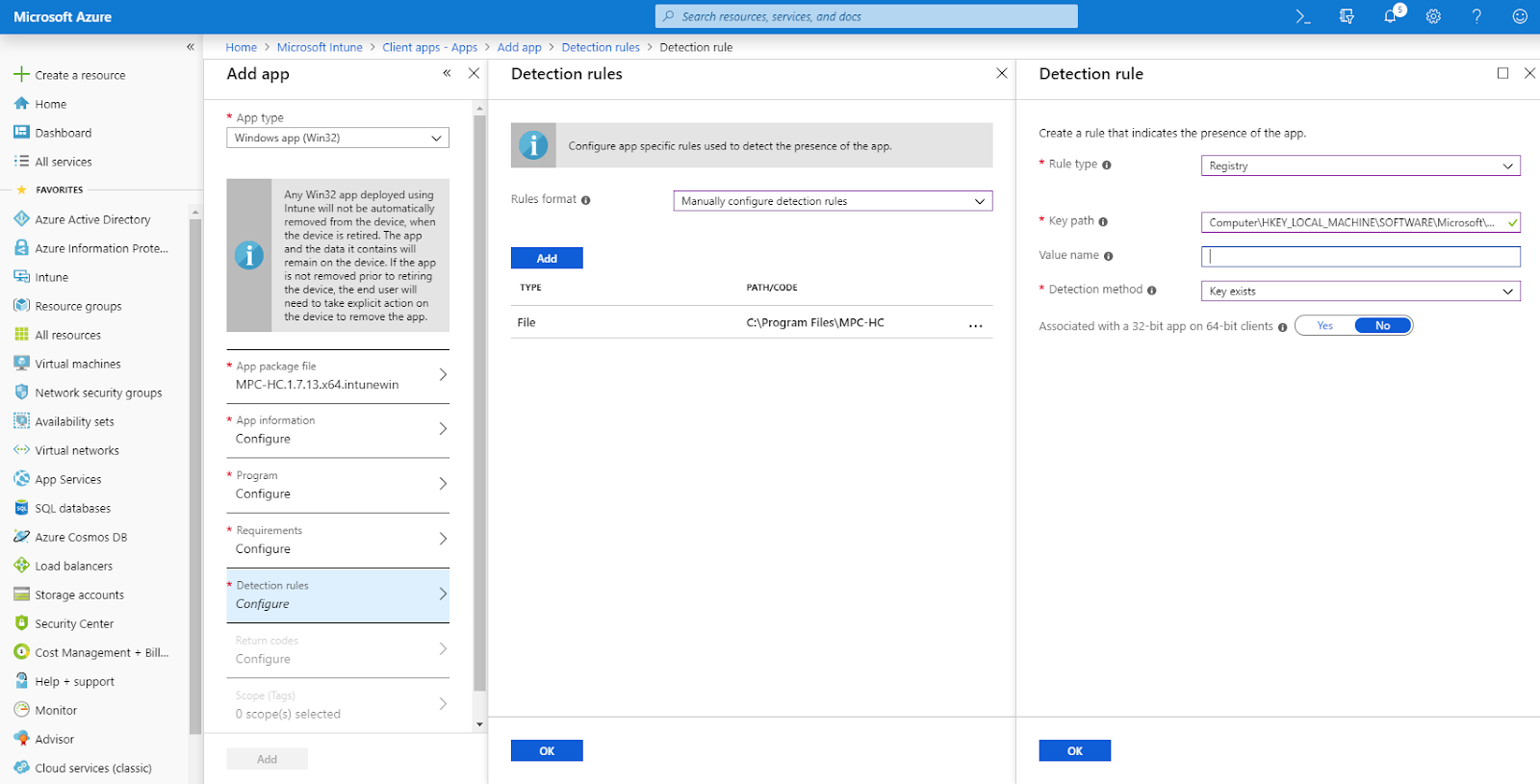Click the search resources box
The height and width of the screenshot is (784, 1540).
(866, 16)
